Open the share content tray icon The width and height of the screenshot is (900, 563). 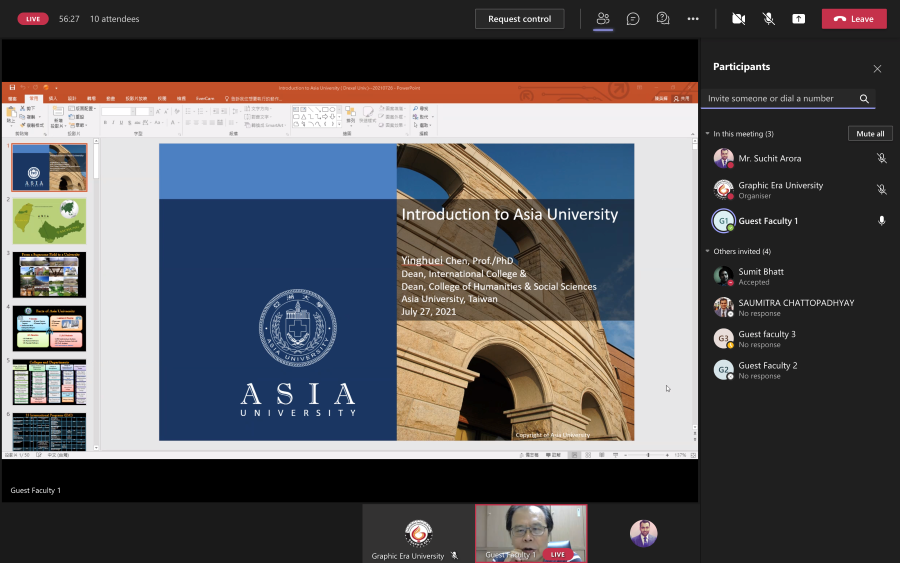pyautogui.click(x=798, y=18)
